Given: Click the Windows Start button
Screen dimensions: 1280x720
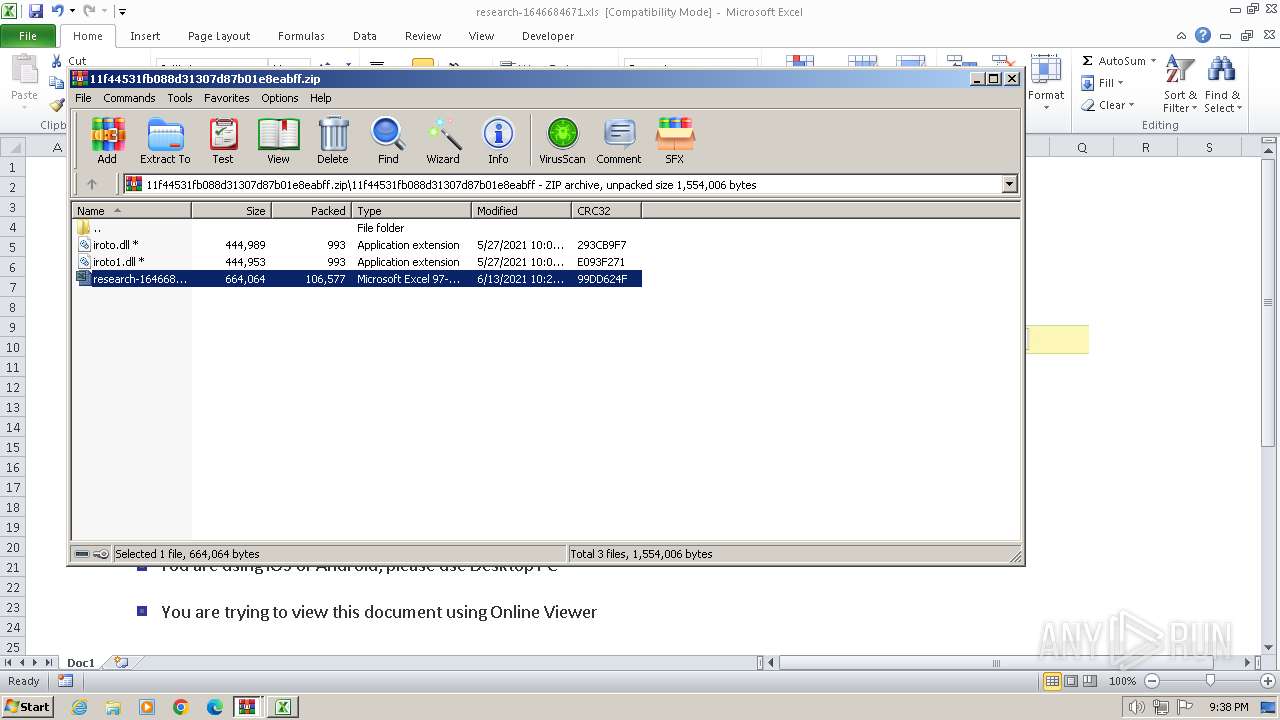Looking at the screenshot, I should [x=28, y=707].
